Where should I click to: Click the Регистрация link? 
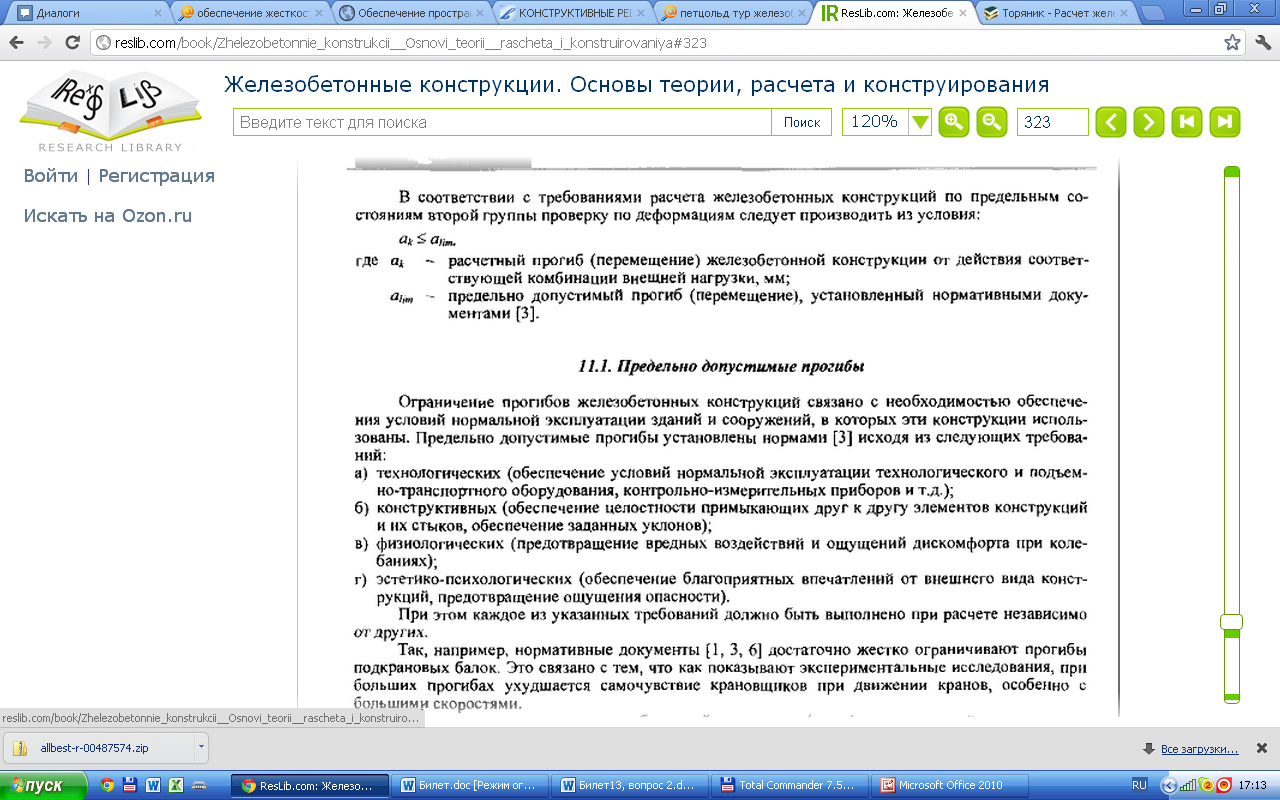coord(157,176)
